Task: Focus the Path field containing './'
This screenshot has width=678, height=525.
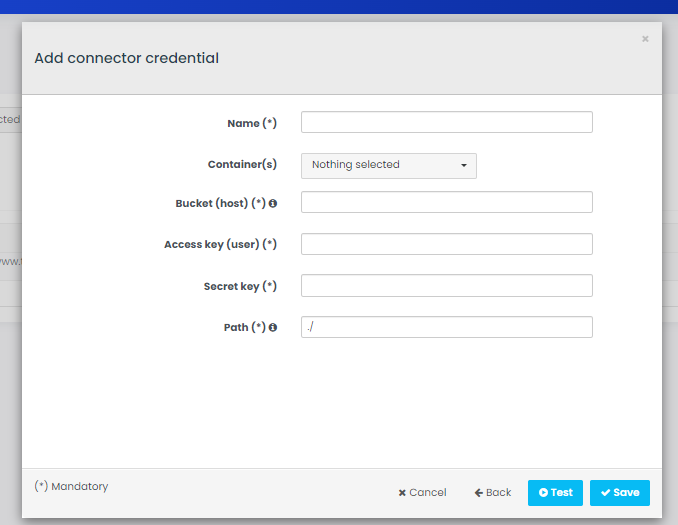Action: pyautogui.click(x=446, y=327)
